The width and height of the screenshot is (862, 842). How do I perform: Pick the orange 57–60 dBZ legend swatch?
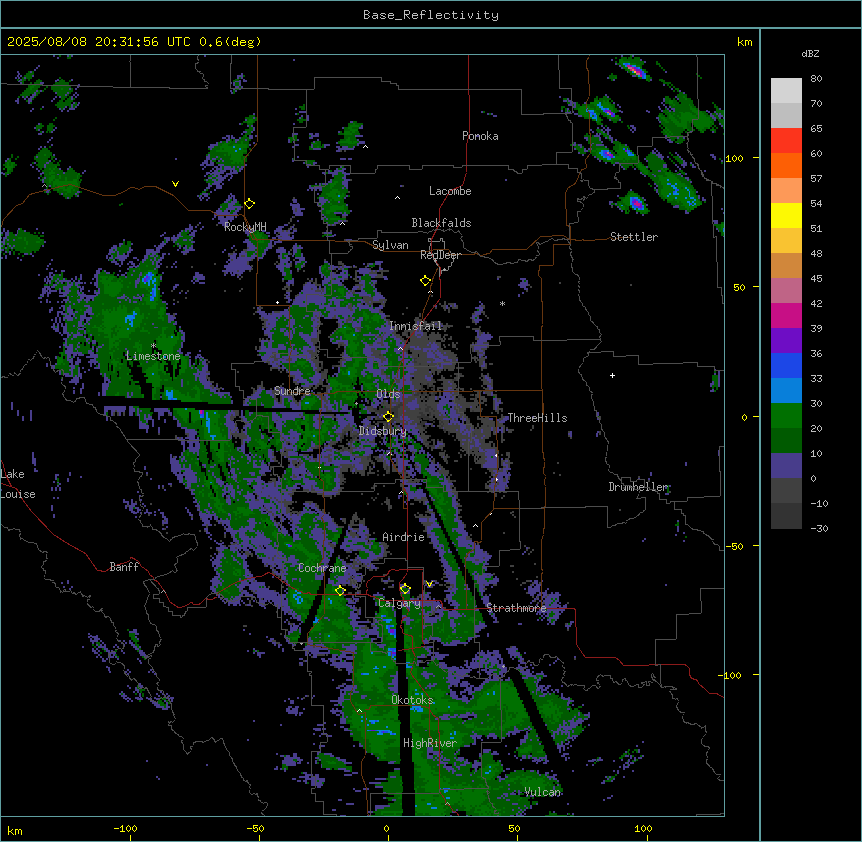pos(786,165)
